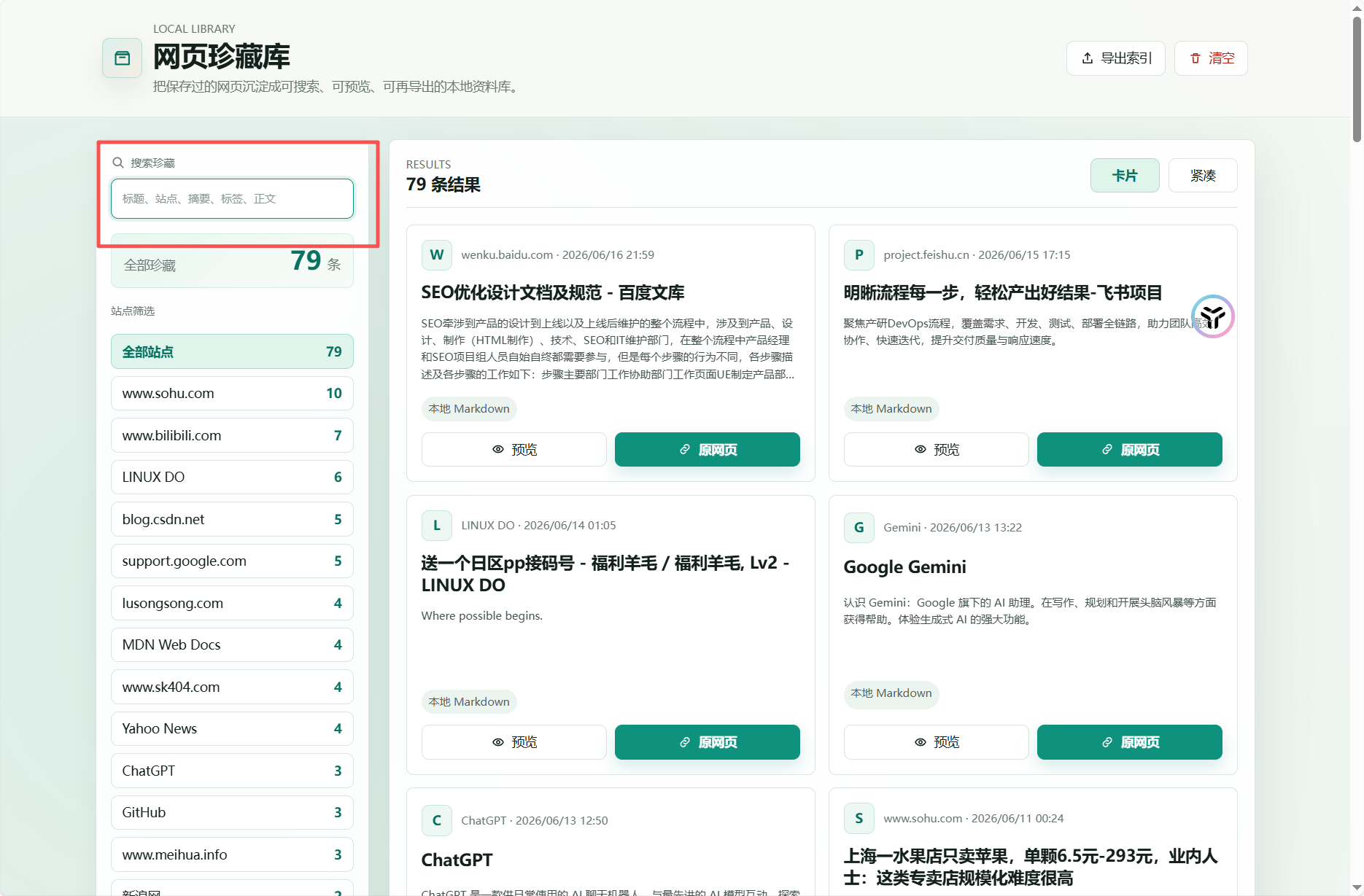
Task: Filter by www.bilibili.com site
Action: [x=232, y=435]
